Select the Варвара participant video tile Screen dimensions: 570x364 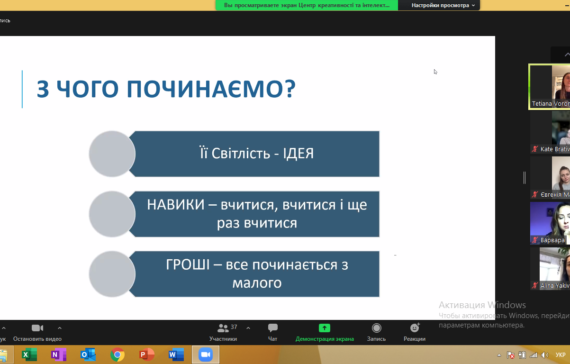[550, 223]
